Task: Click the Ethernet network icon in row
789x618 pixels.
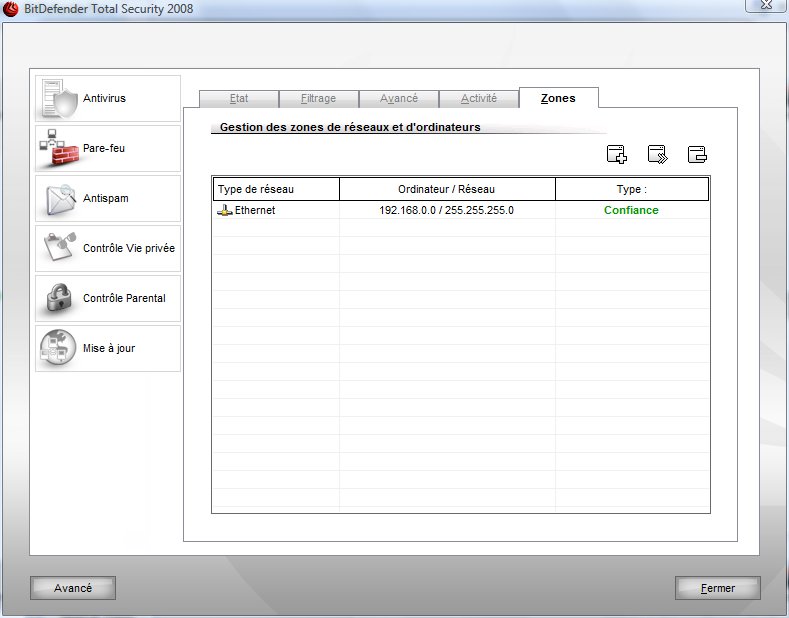Action: click(224, 210)
